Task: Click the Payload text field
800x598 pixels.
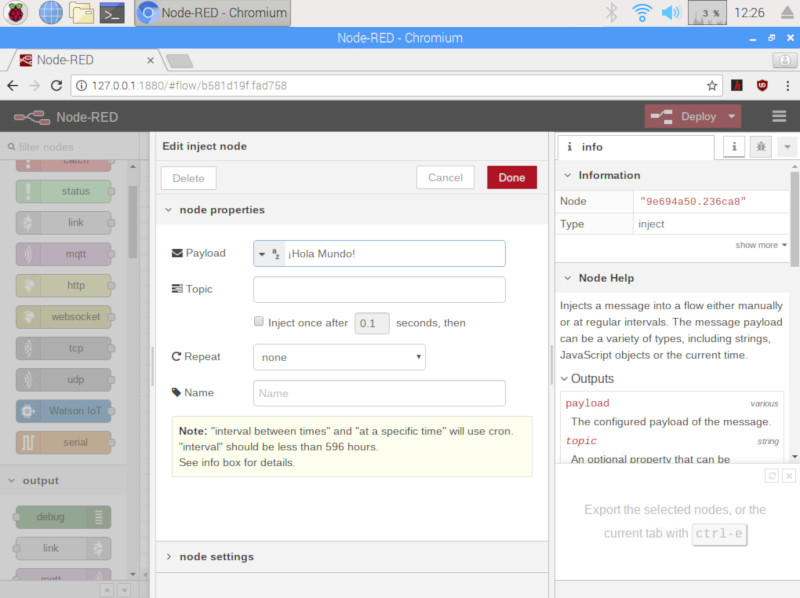Action: [394, 254]
